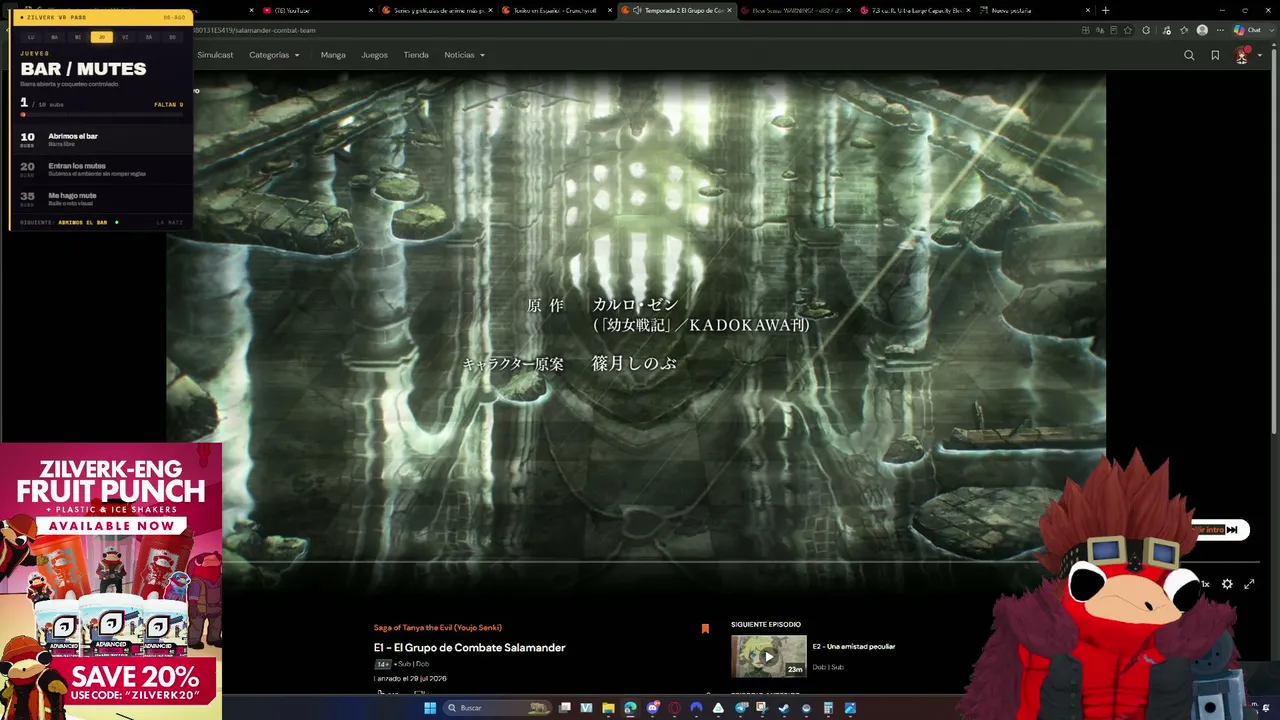This screenshot has height=720, width=1280.
Task: Switch to Twitter en Español Crunchyroll tab
Action: coord(555,11)
